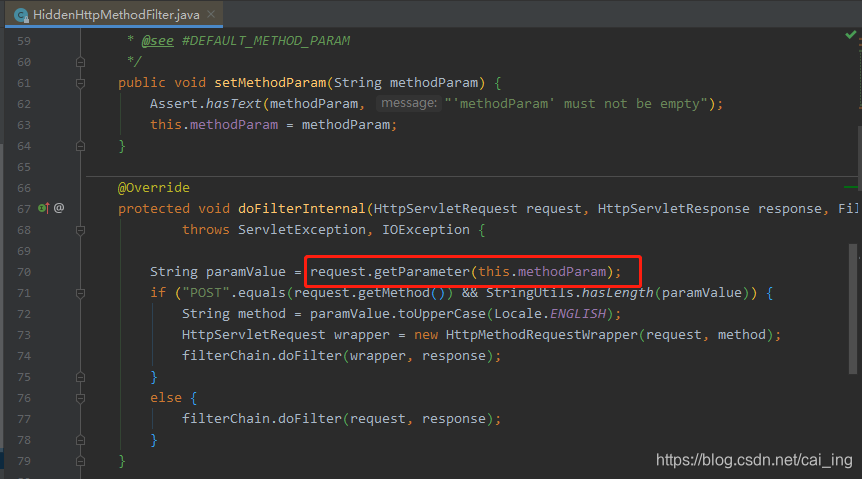
Task: Click the editor vertical scrollbar thumb
Action: (x=853, y=309)
